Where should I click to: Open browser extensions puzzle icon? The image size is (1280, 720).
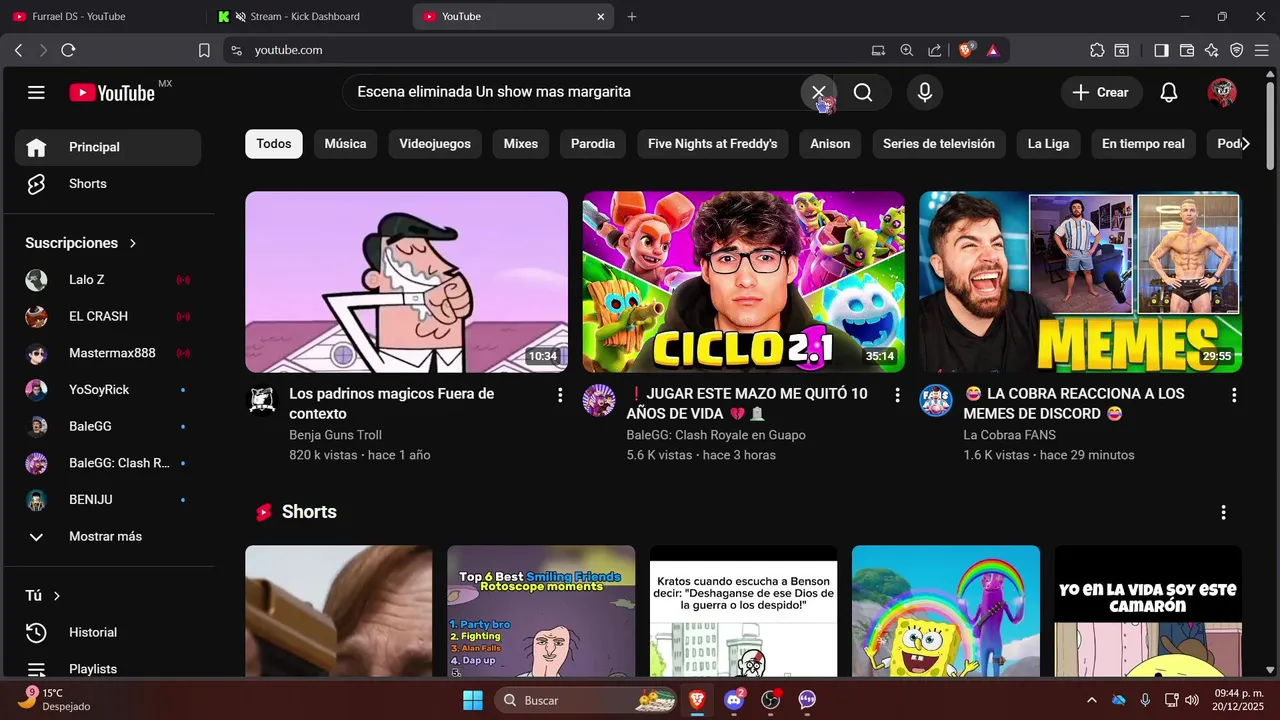point(1097,50)
